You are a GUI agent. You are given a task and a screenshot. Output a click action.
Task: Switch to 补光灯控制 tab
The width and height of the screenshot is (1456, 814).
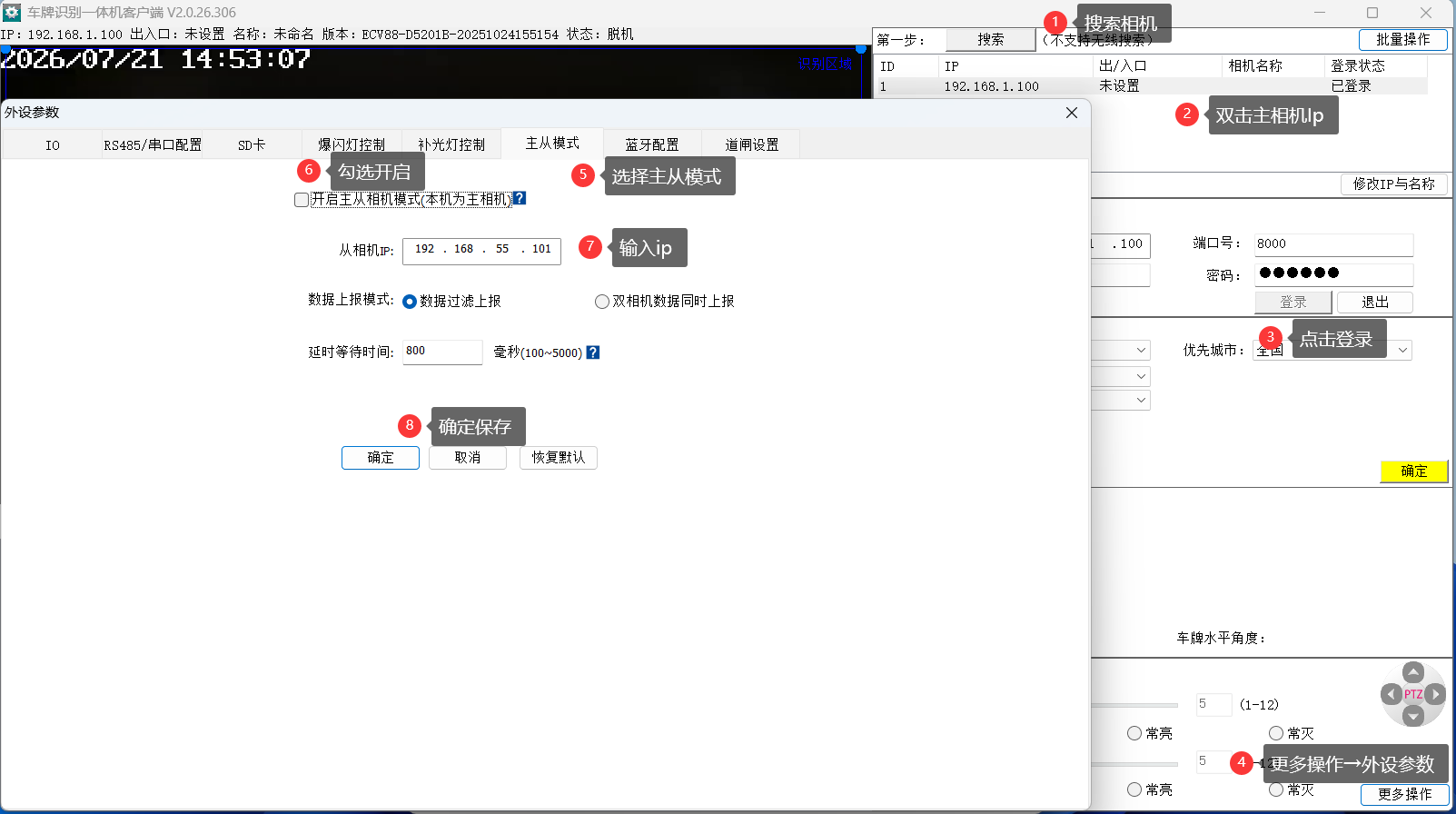(451, 145)
